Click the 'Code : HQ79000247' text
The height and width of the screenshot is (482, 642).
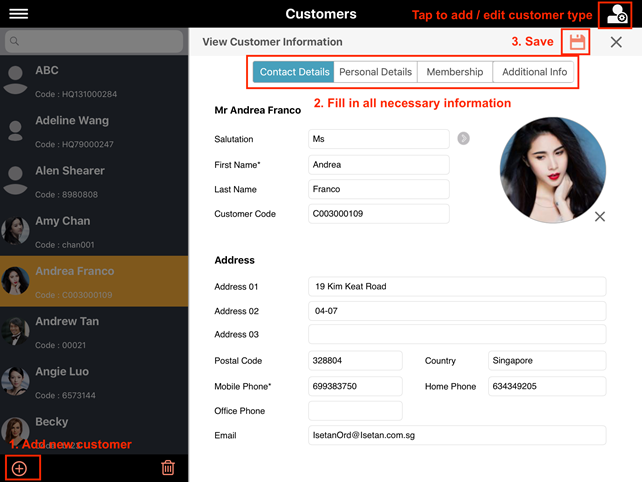(75, 145)
